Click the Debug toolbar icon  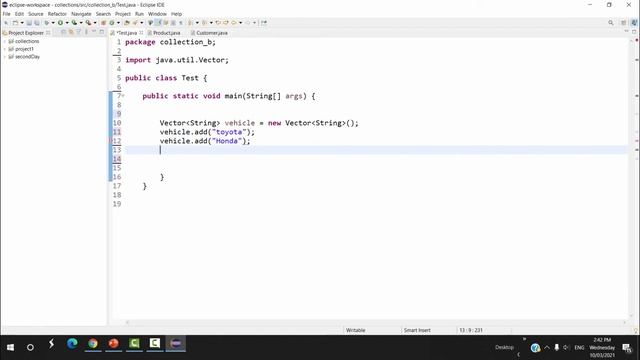pyautogui.click(x=47, y=23)
